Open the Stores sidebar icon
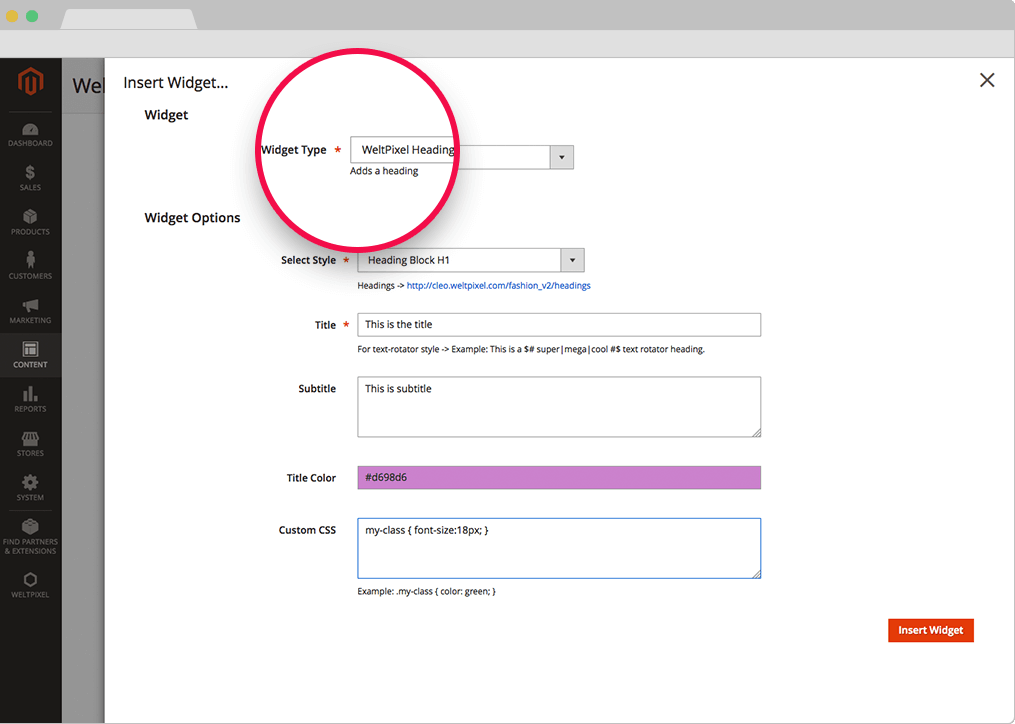This screenshot has height=724, width=1015. coord(30,444)
